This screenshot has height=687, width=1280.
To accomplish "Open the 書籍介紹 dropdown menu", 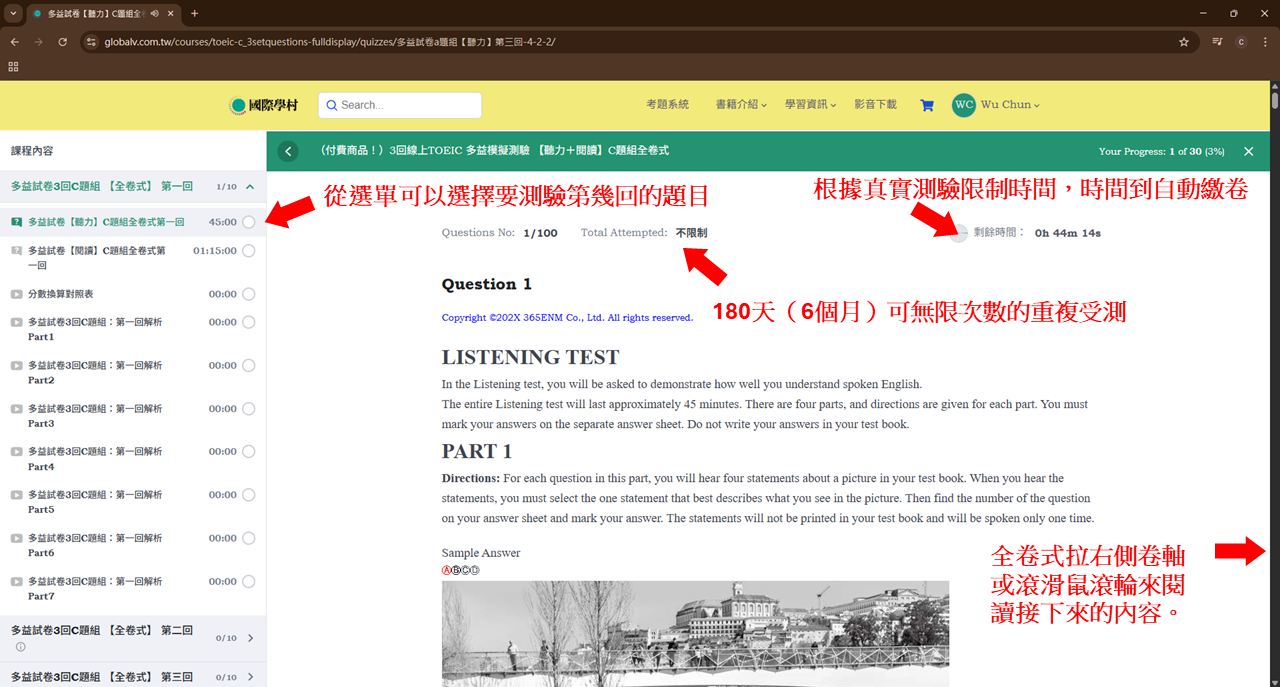I will tap(741, 105).
